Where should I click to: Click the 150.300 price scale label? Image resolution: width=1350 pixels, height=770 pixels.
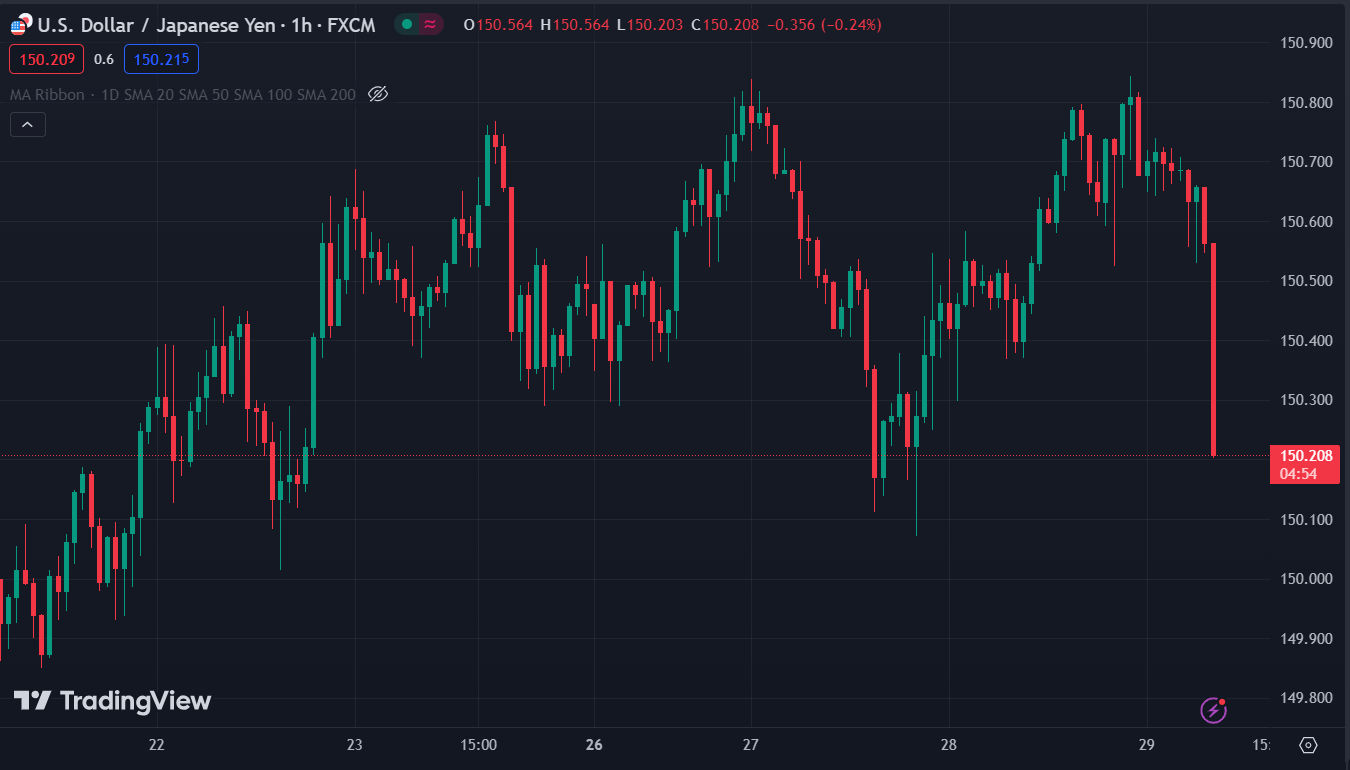tap(1307, 400)
